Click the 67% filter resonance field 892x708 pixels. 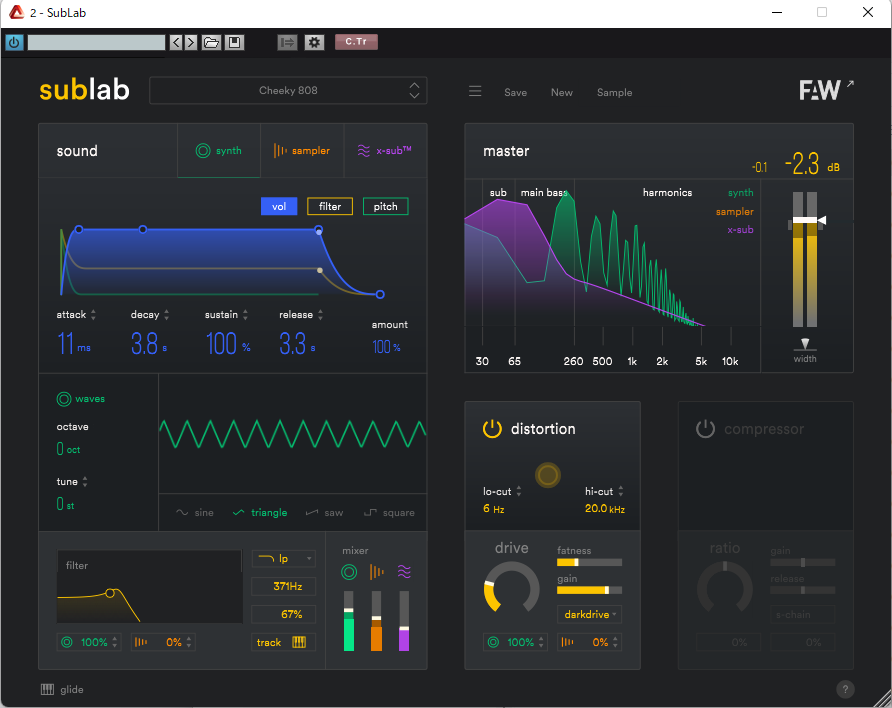click(x=284, y=614)
